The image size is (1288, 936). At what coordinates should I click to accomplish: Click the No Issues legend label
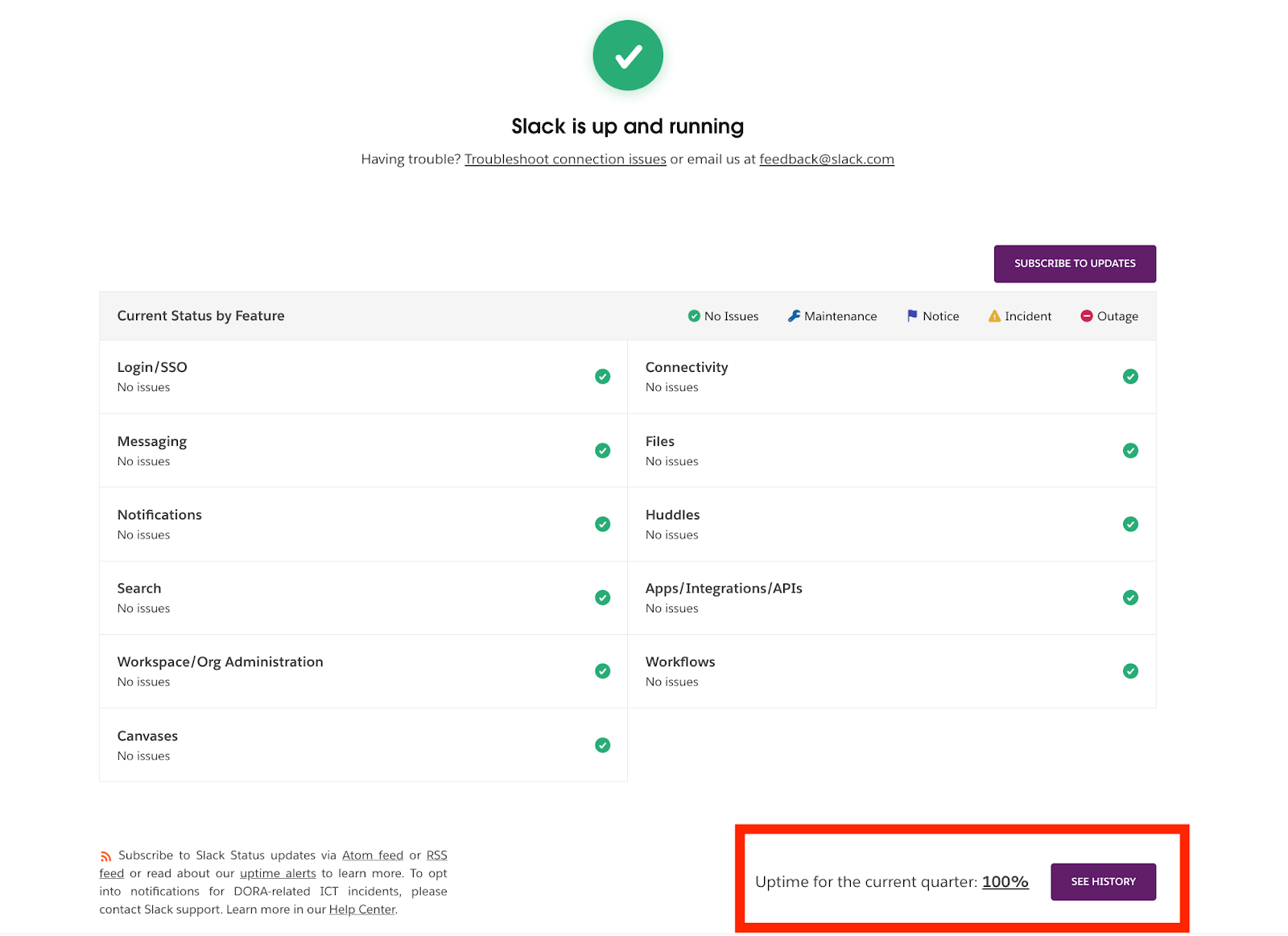[731, 316]
